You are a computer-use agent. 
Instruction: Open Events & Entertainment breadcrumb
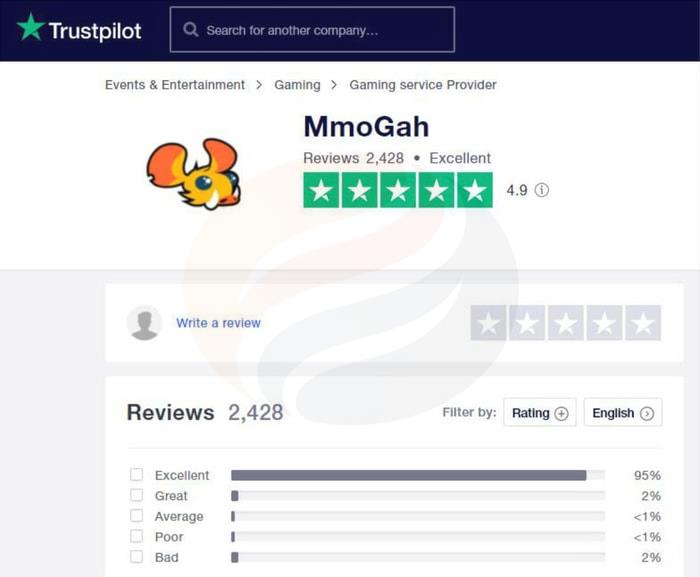pos(175,85)
